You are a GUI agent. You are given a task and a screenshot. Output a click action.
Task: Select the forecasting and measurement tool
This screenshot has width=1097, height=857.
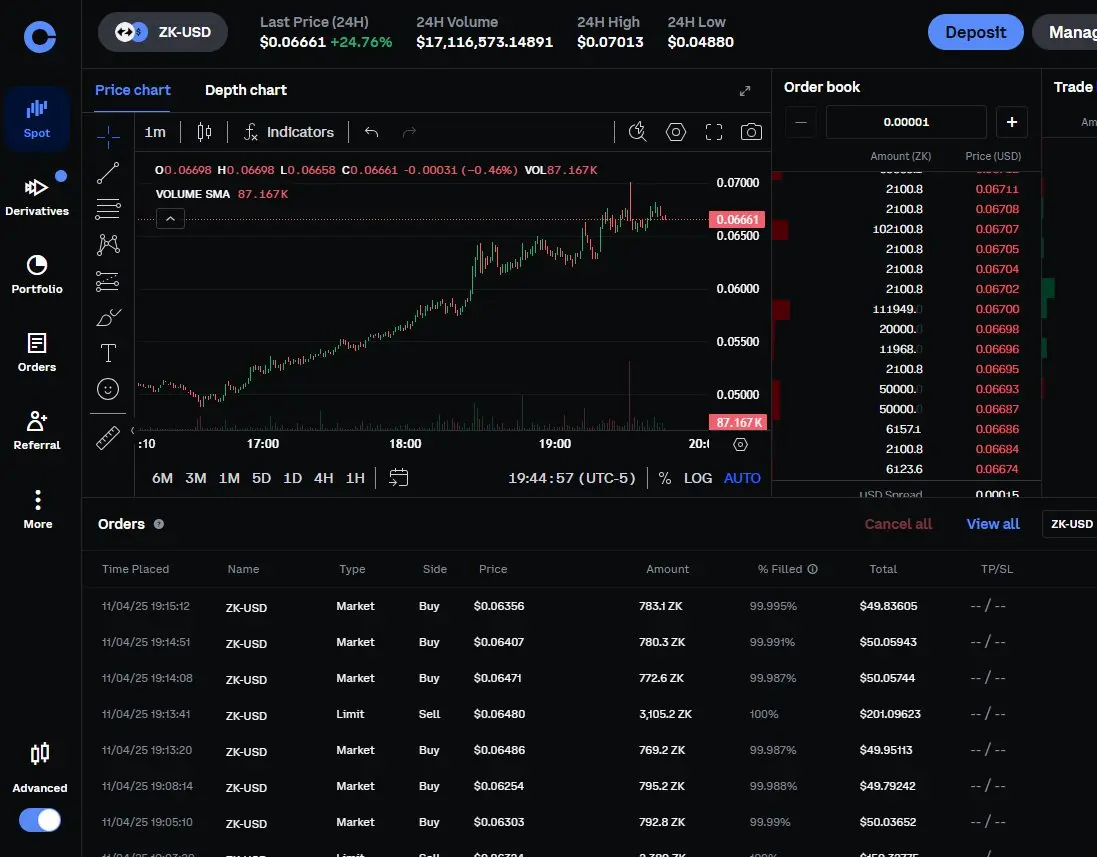[x=108, y=281]
